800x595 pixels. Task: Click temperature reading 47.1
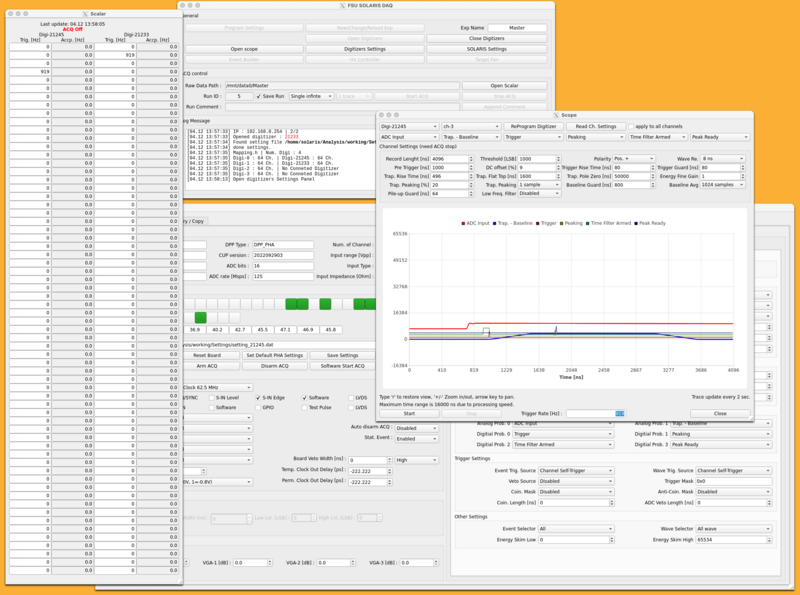(x=285, y=330)
